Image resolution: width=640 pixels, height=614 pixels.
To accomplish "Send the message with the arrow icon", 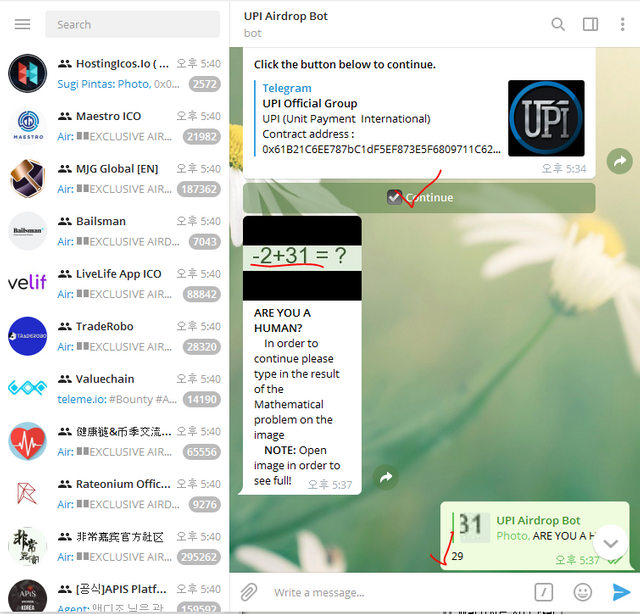I will click(621, 592).
